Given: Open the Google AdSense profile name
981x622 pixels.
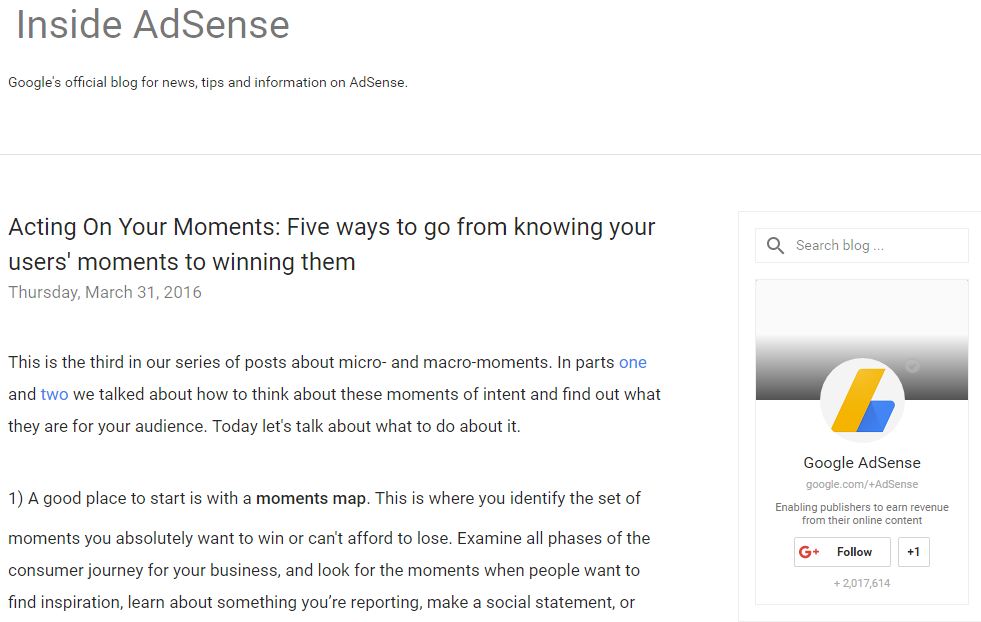Looking at the screenshot, I should pyautogui.click(x=862, y=463).
